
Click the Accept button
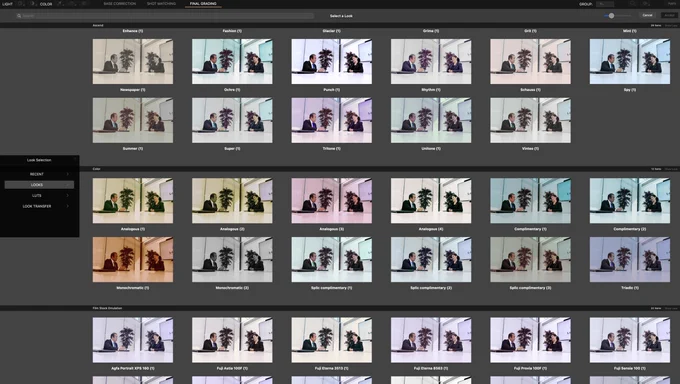click(669, 15)
